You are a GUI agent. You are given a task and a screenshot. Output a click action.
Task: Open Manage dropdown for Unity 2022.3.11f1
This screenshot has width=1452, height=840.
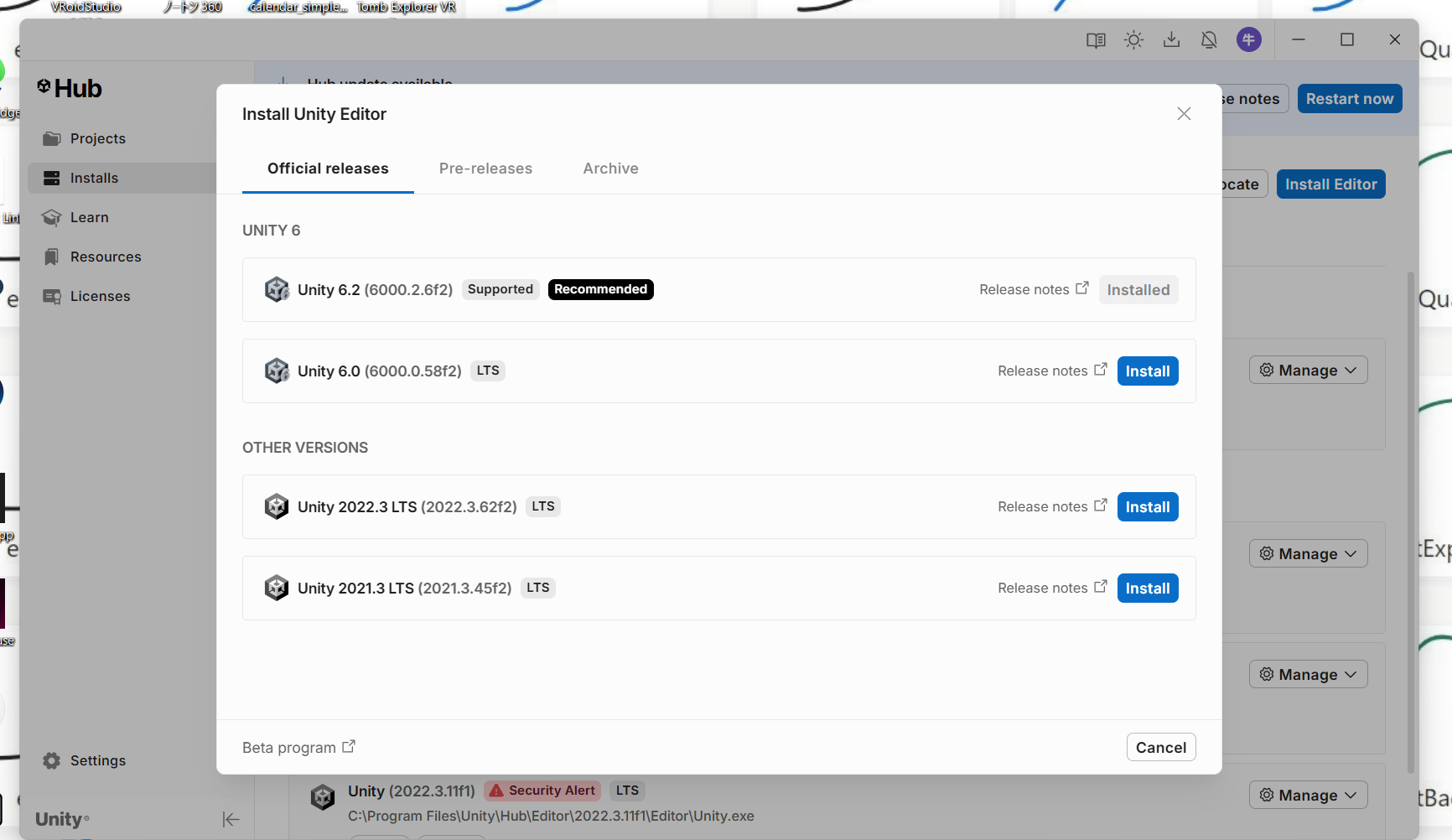pos(1309,796)
